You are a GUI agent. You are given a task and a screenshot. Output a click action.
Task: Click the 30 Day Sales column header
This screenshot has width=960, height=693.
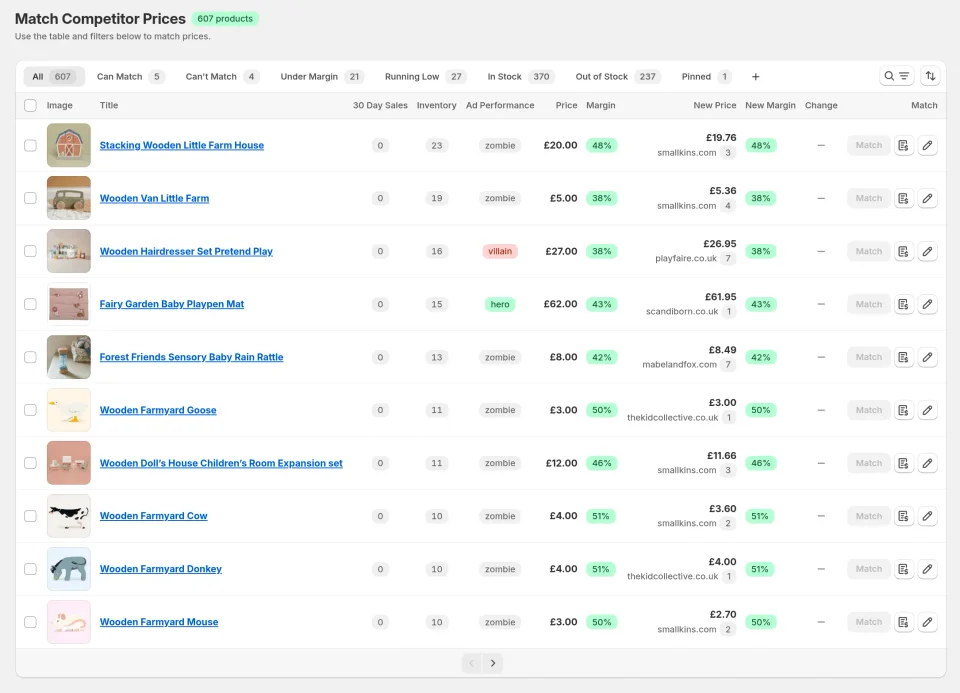click(x=380, y=105)
